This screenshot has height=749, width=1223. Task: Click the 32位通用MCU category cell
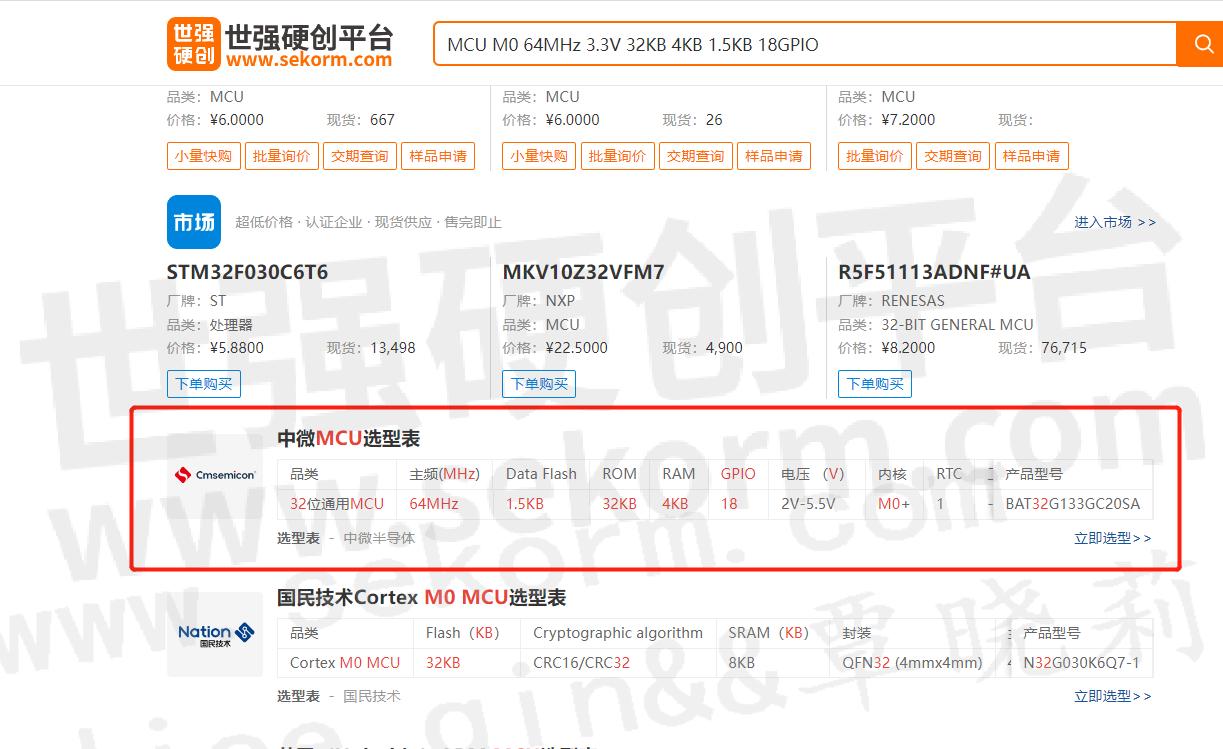tap(337, 504)
